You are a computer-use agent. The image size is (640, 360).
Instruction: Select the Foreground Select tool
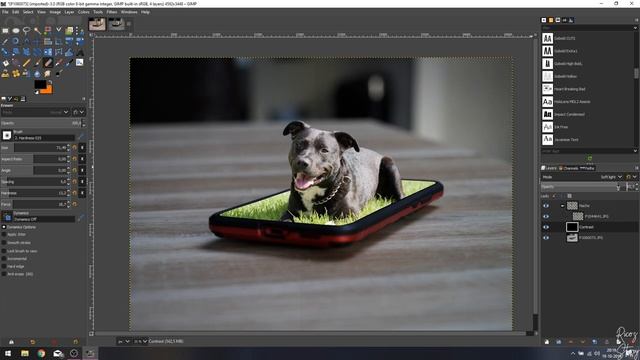click(69, 31)
